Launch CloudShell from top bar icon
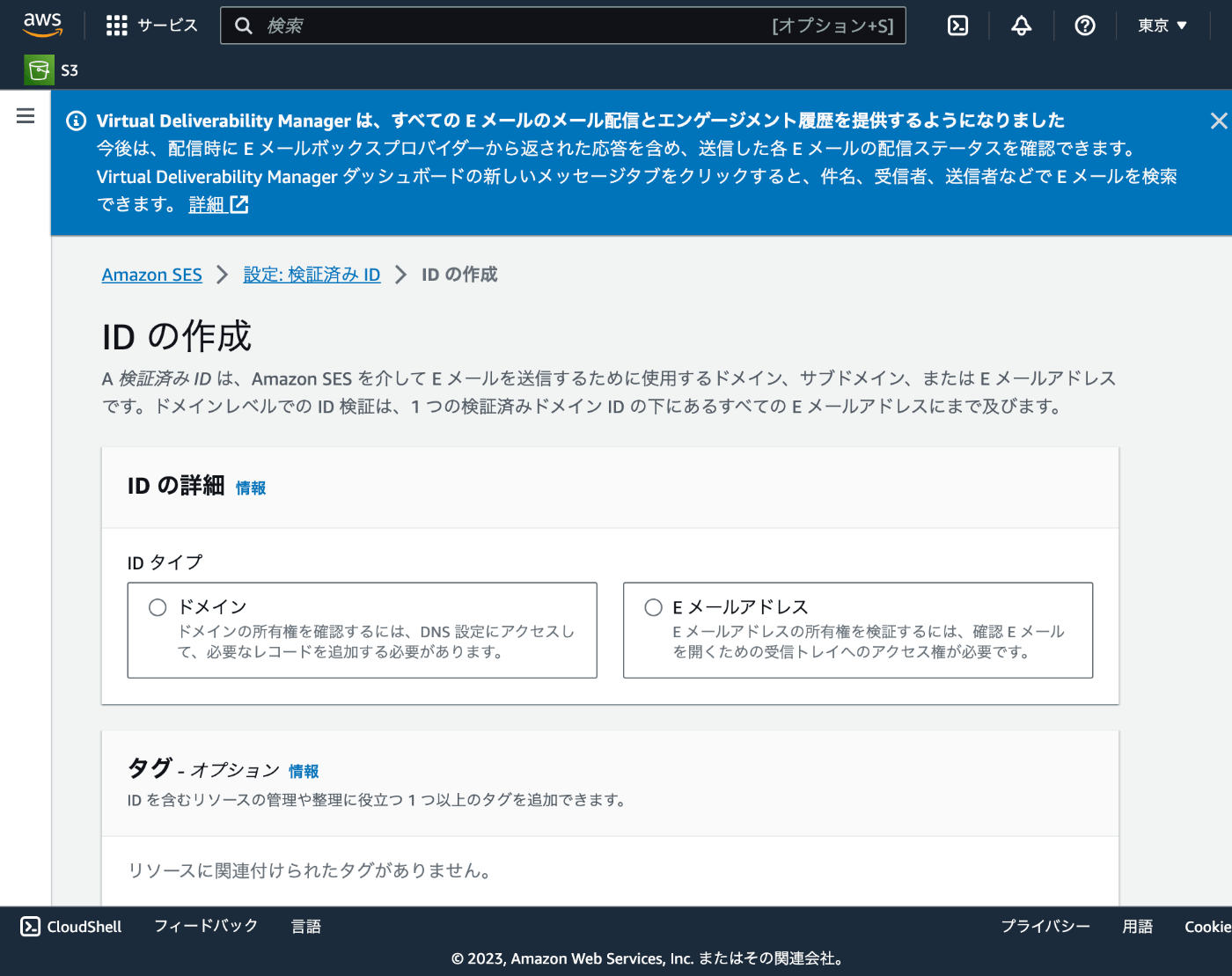 point(957,26)
